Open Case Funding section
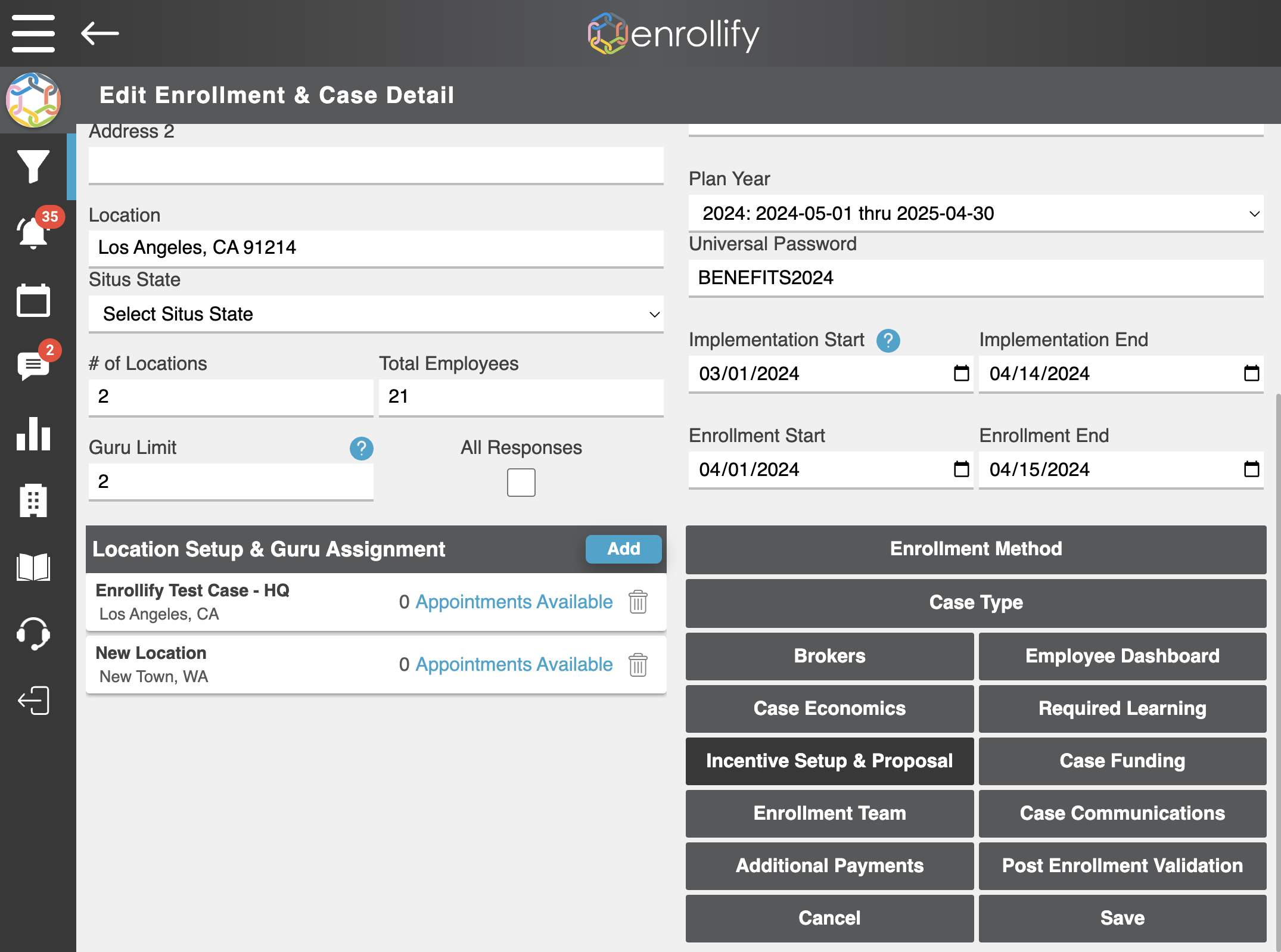The width and height of the screenshot is (1281, 952). [1122, 761]
